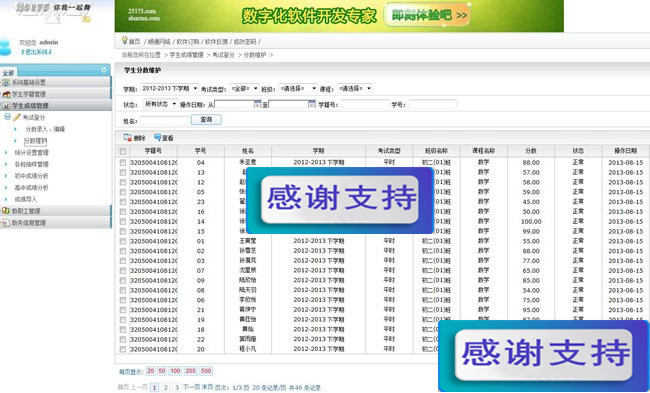Open the 考试类型 dropdown
The width and height of the screenshot is (650, 393).
(244, 88)
